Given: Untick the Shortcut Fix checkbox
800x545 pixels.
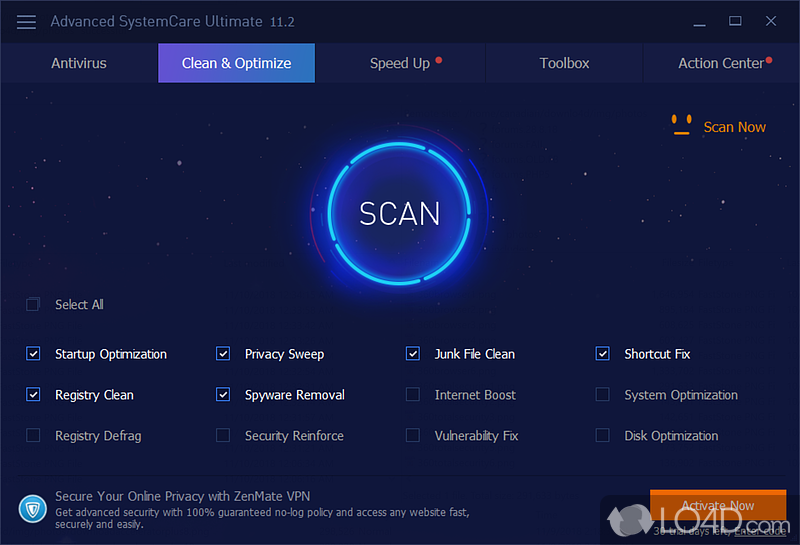Looking at the screenshot, I should (x=603, y=354).
